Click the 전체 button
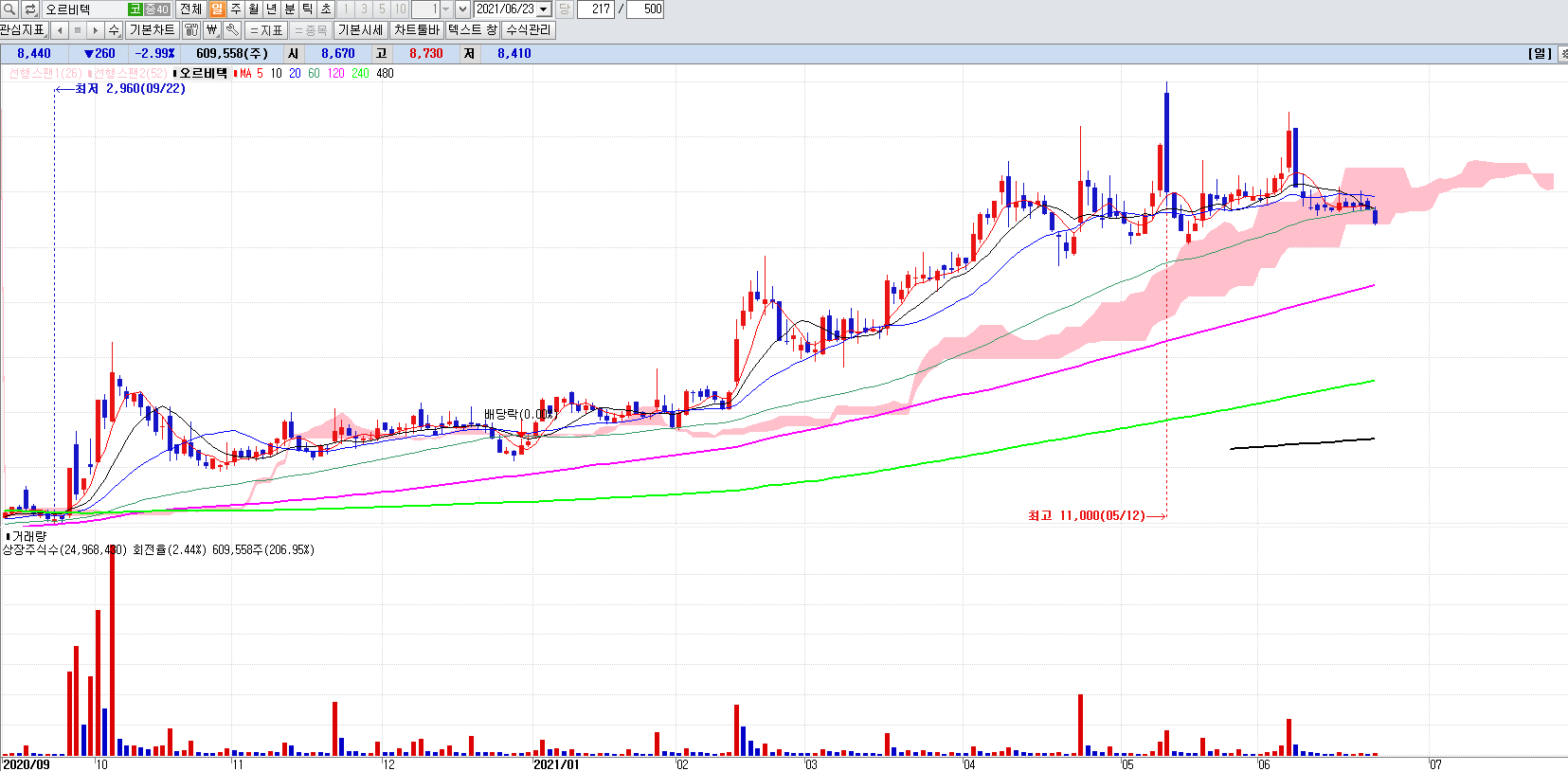This screenshot has width=1568, height=771. click(x=190, y=9)
